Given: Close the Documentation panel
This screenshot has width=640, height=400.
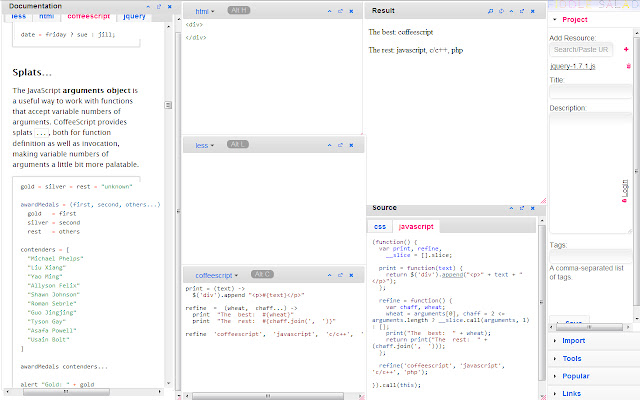Looking at the screenshot, I should click(x=170, y=7).
